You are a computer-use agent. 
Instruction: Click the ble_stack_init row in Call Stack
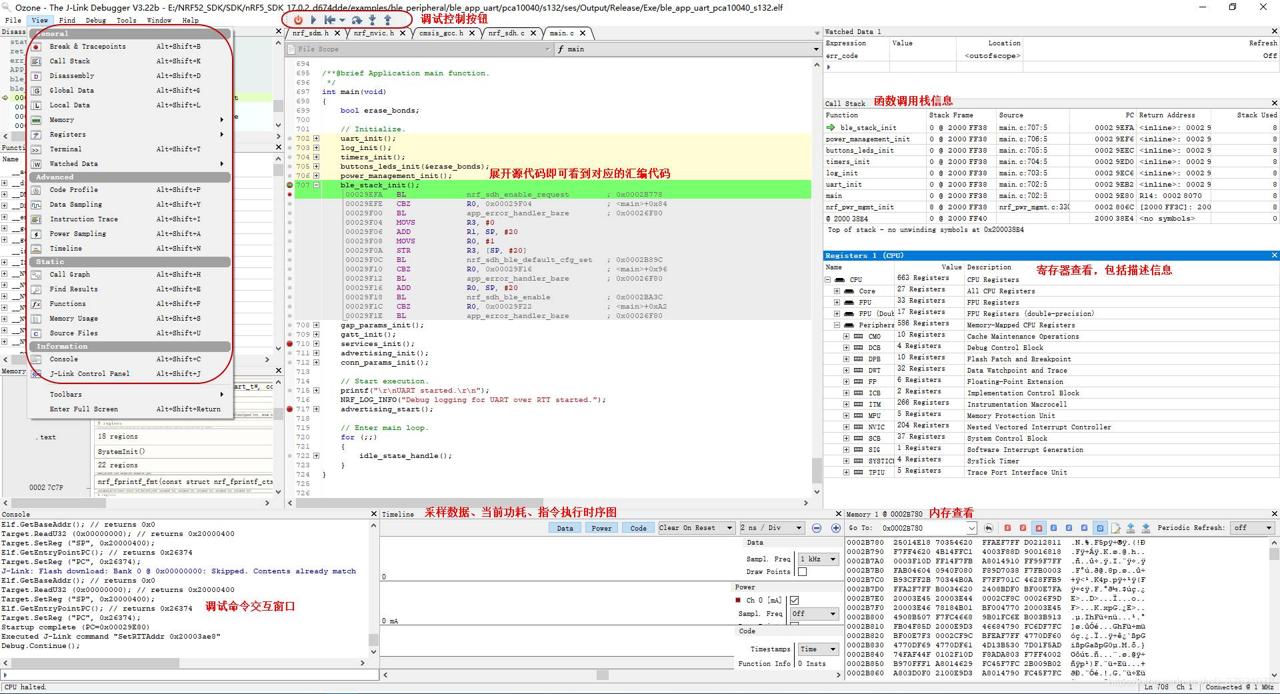coord(1051,128)
